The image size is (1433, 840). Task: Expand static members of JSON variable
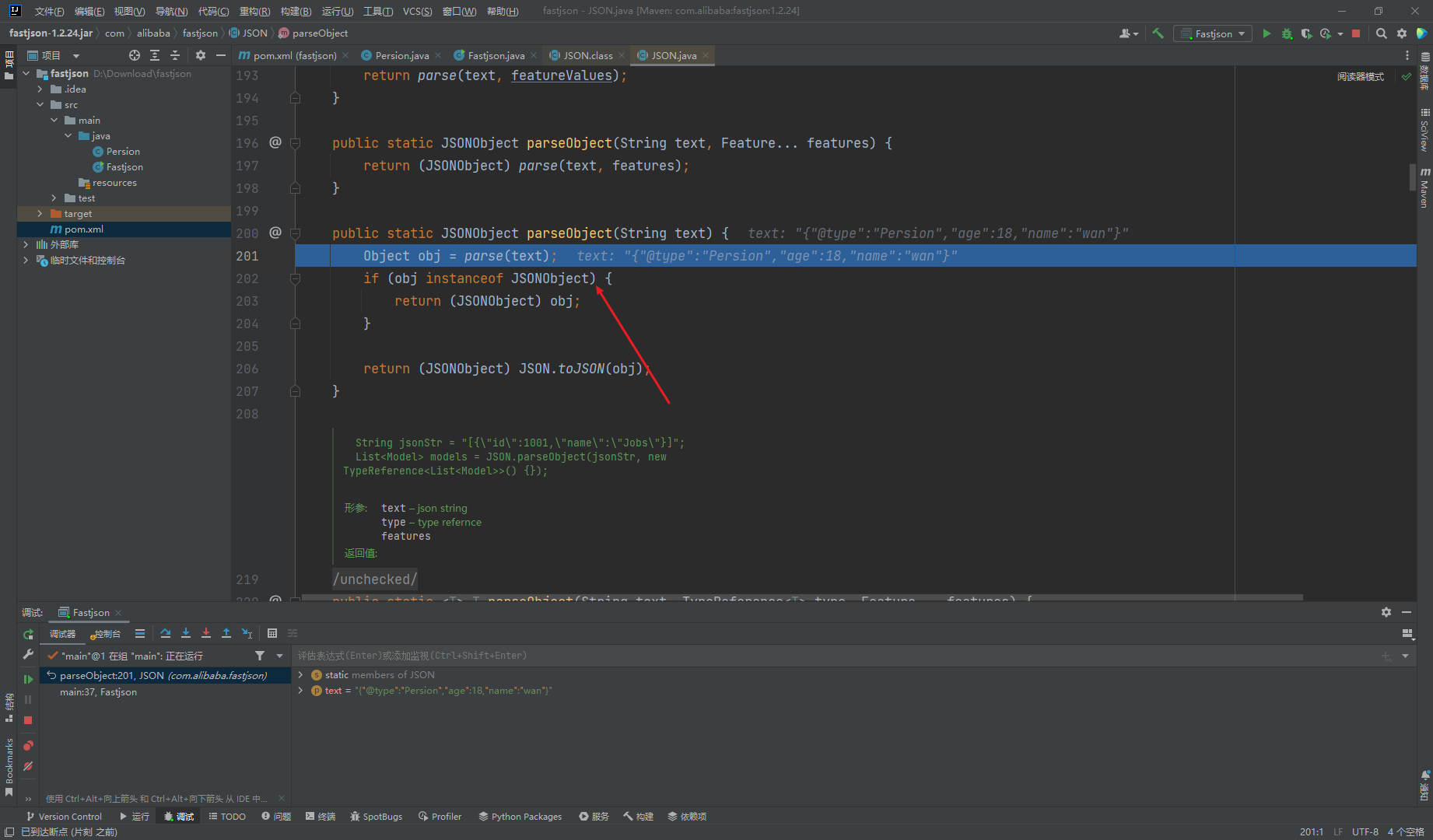tap(300, 675)
